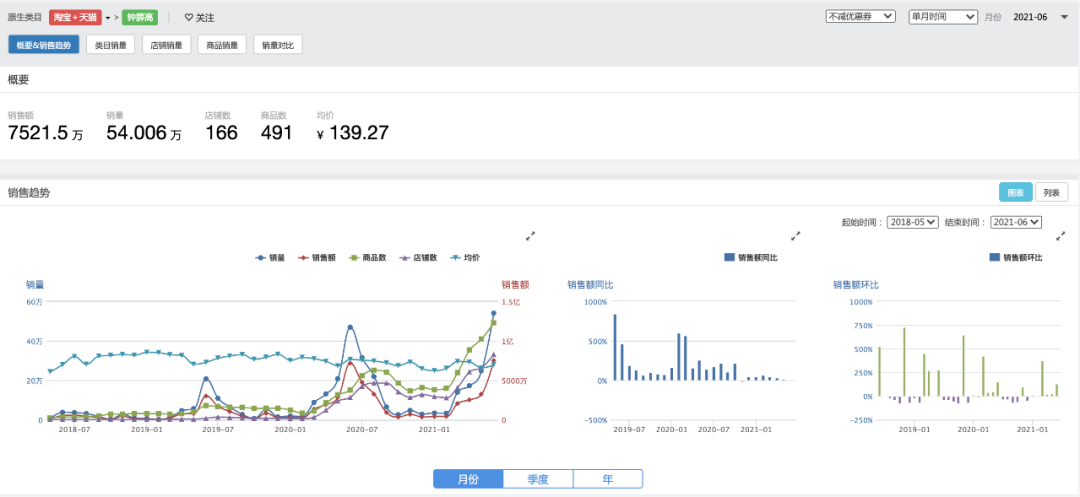Click the 概要 section heading
1080x497 pixels.
coord(18,80)
